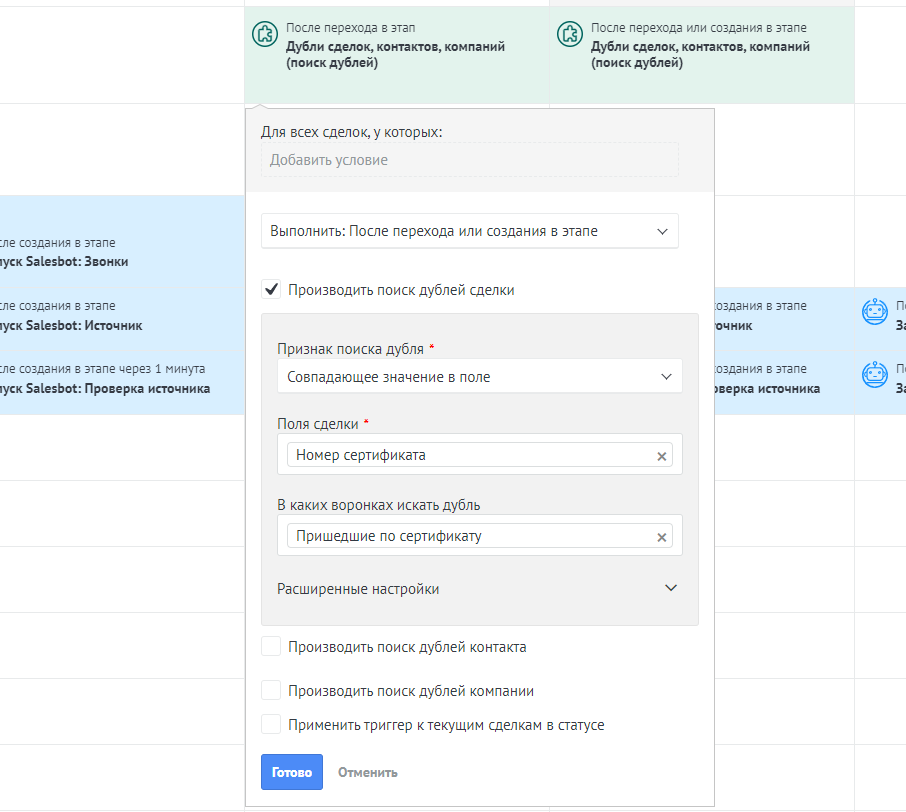Click puzzle icon of 'После перехода в этап' trigger

(264, 34)
